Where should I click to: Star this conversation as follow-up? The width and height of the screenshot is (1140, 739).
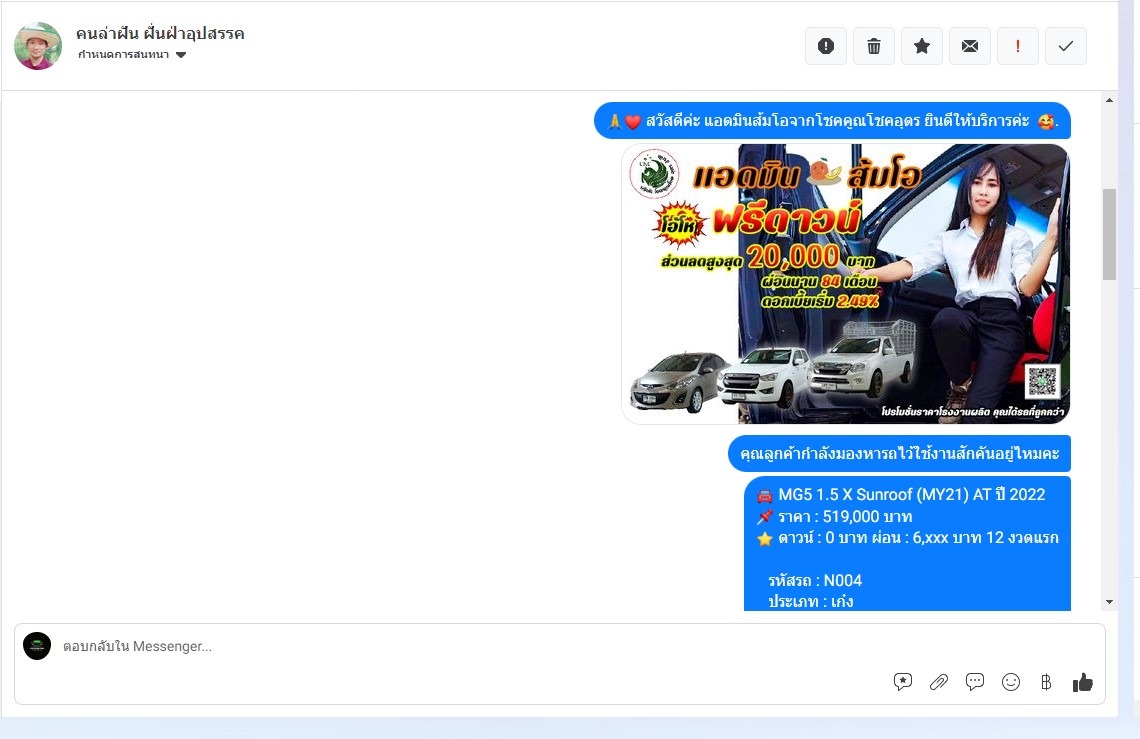point(921,46)
